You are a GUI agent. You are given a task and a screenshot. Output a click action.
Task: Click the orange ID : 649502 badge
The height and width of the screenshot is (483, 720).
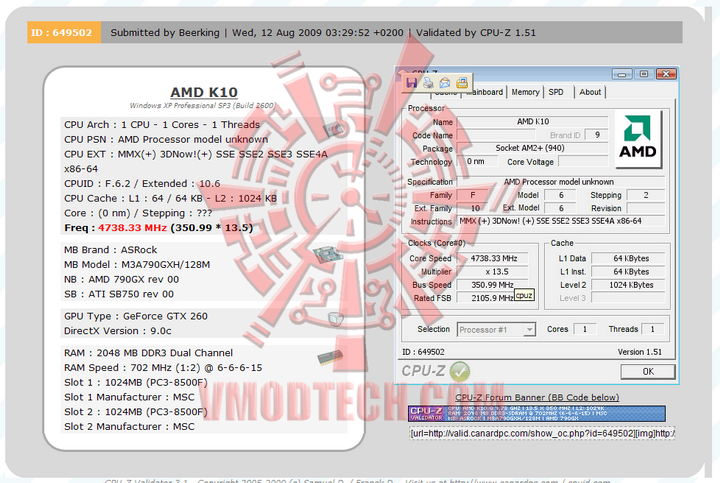(64, 33)
